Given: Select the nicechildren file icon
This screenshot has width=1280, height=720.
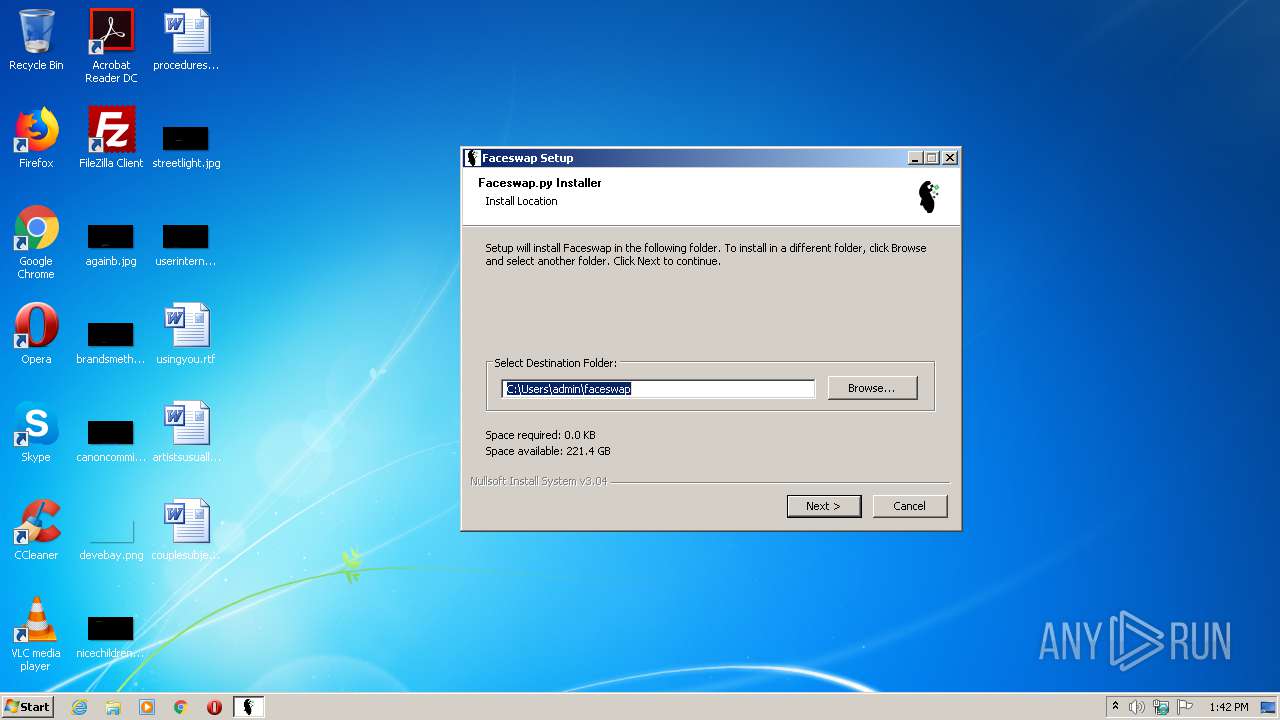Looking at the screenshot, I should pos(111,637).
